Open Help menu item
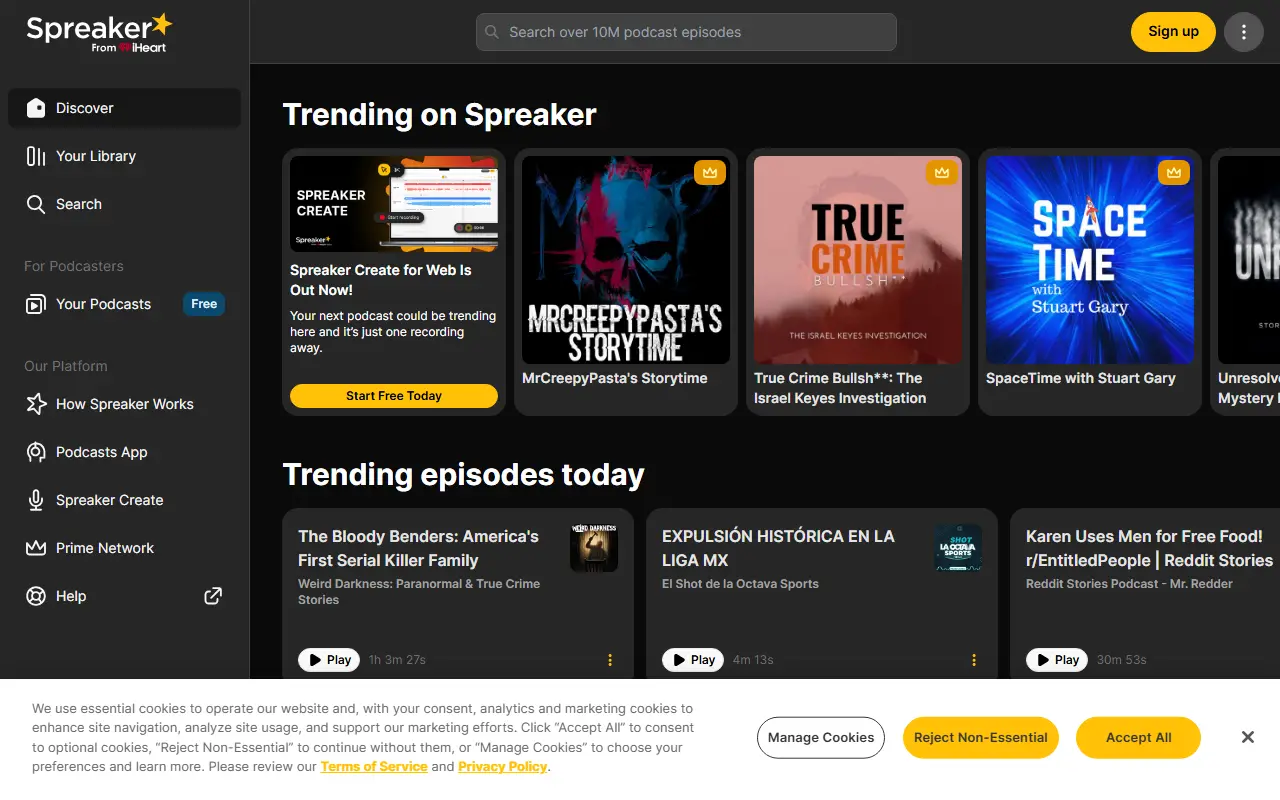The height and width of the screenshot is (800, 1280). click(124, 596)
